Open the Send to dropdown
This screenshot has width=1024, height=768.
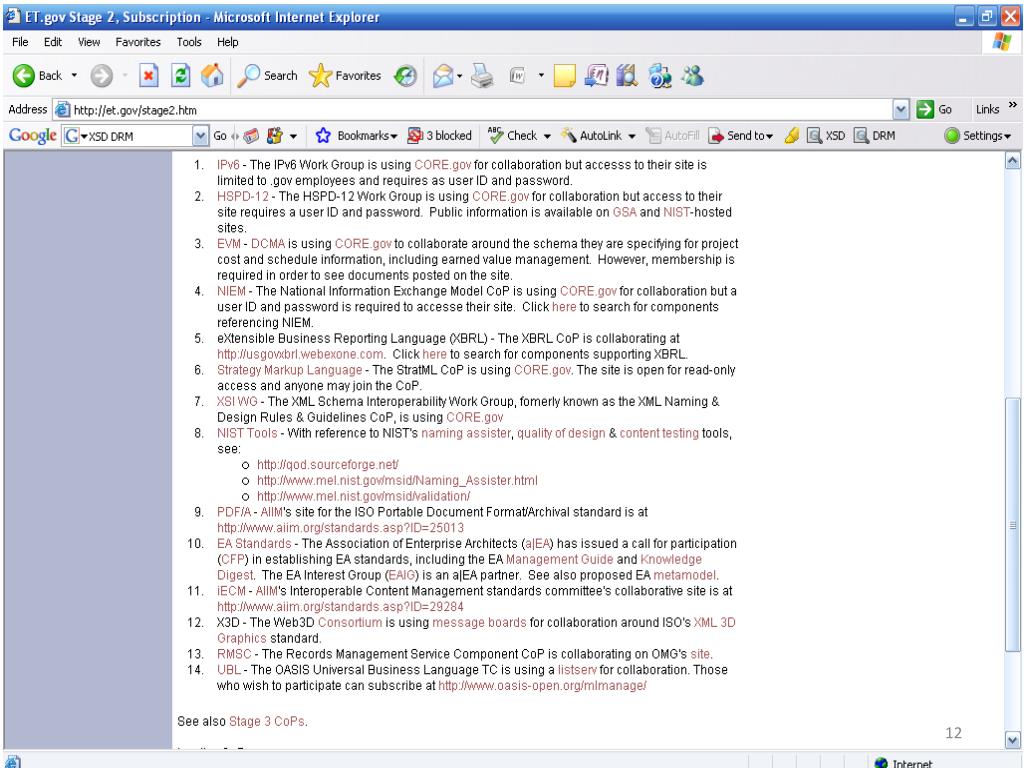click(741, 136)
